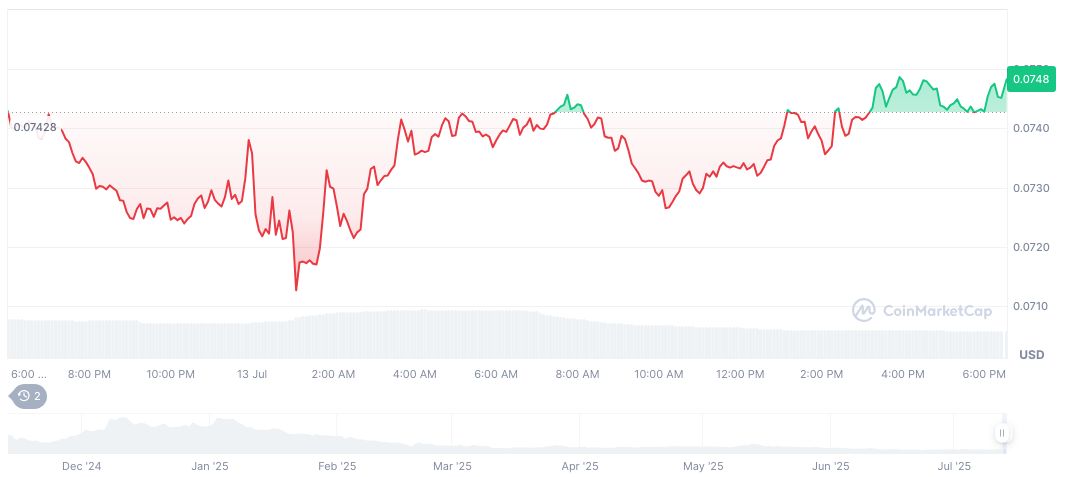This screenshot has width=1072, height=477.
Task: Select Jan '25 on the range navigator
Action: pyautogui.click(x=209, y=466)
